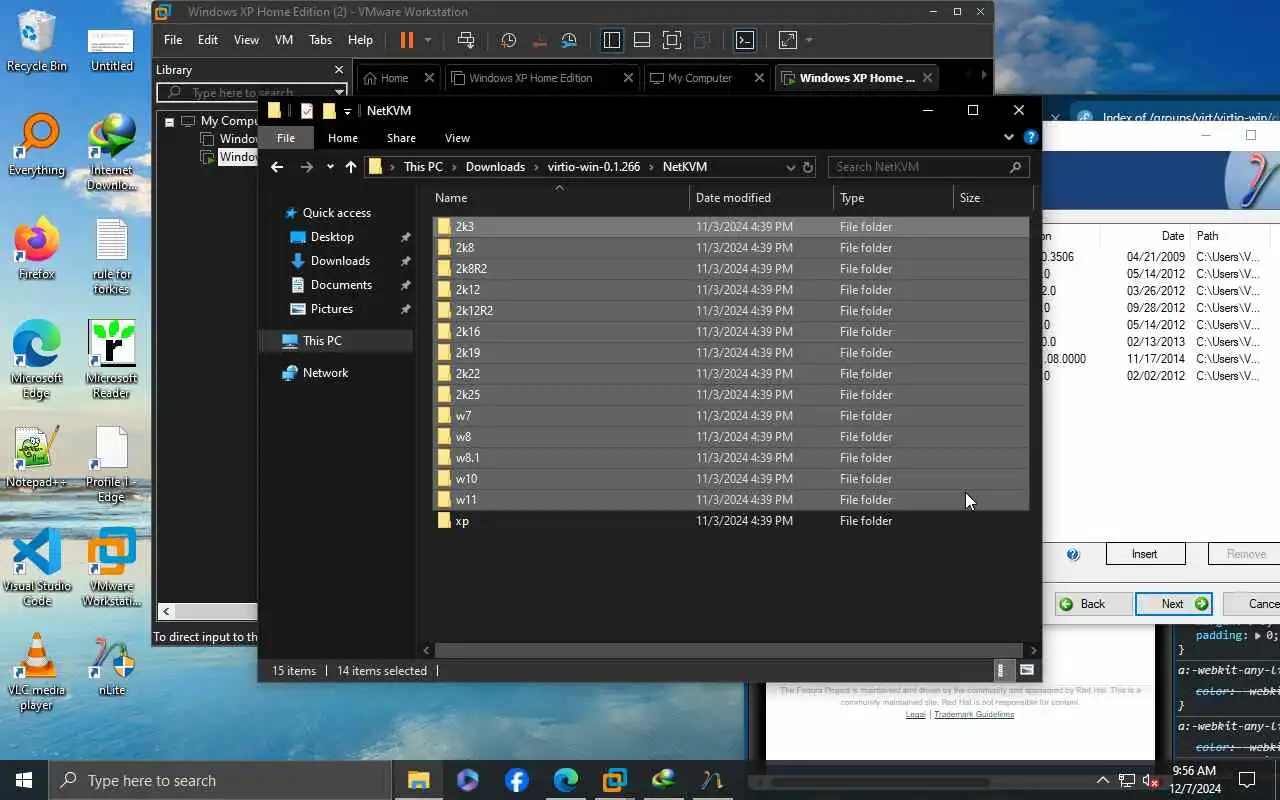The height and width of the screenshot is (800, 1280).
Task: Expand pause button dropdown arrow in VMware
Action: click(428, 40)
